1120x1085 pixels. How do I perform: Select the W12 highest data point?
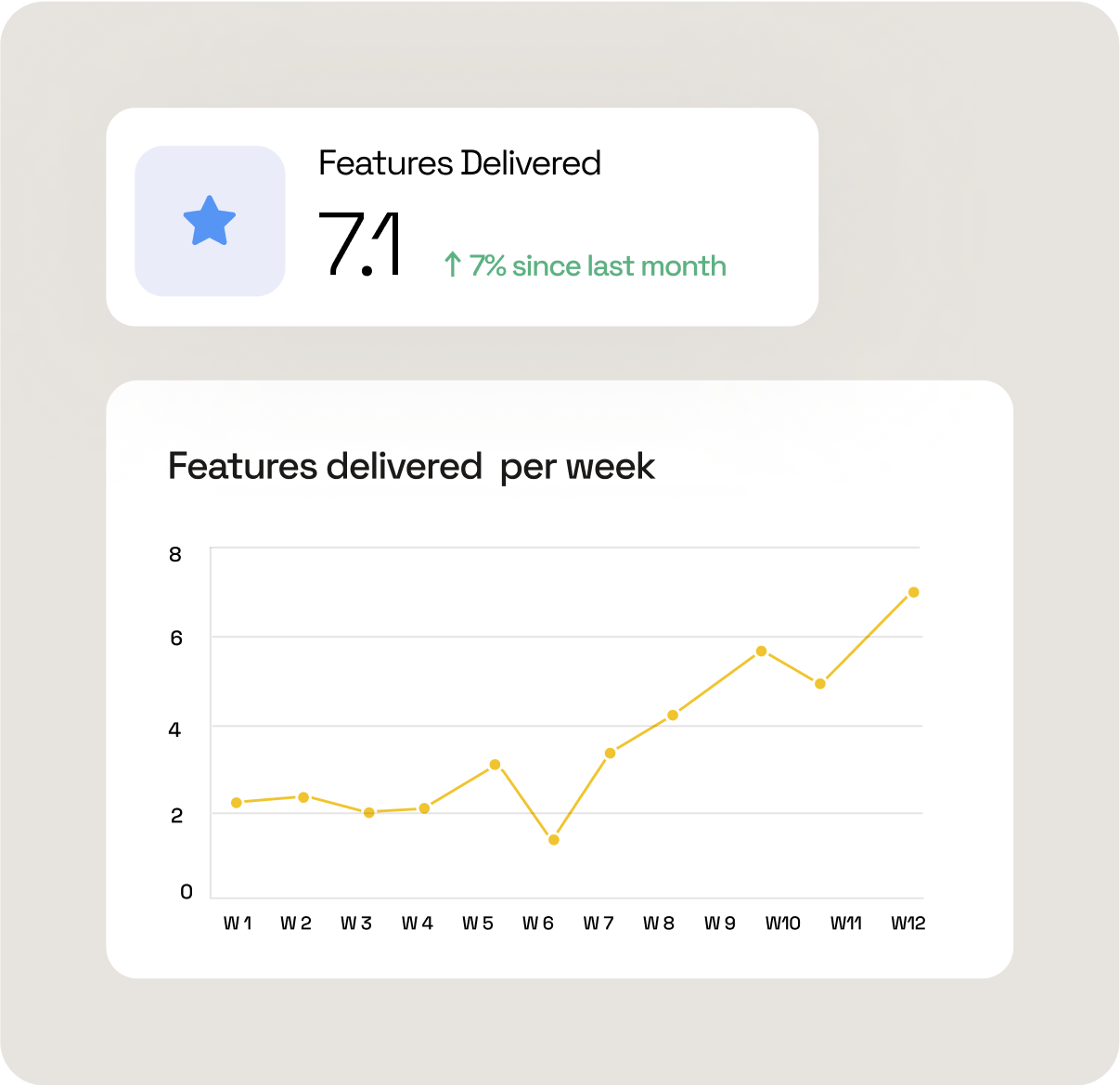tap(914, 592)
